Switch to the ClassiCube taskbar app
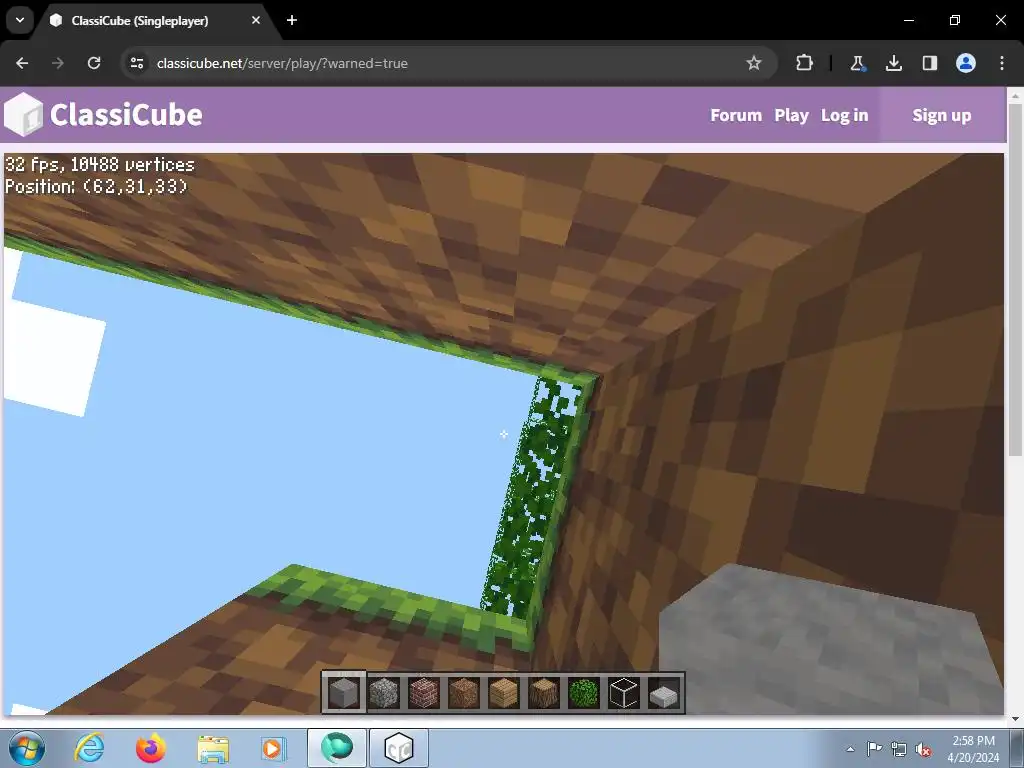The height and width of the screenshot is (768, 1024). (399, 748)
